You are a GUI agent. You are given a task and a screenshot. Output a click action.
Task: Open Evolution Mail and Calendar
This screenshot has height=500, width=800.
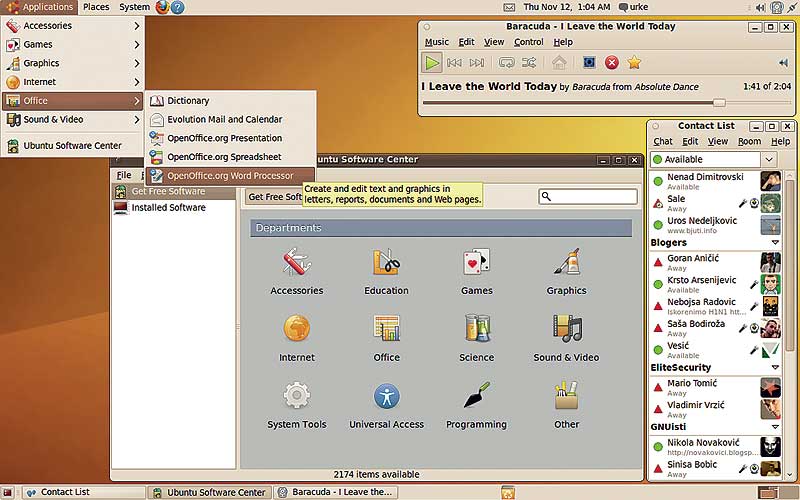click(230, 119)
